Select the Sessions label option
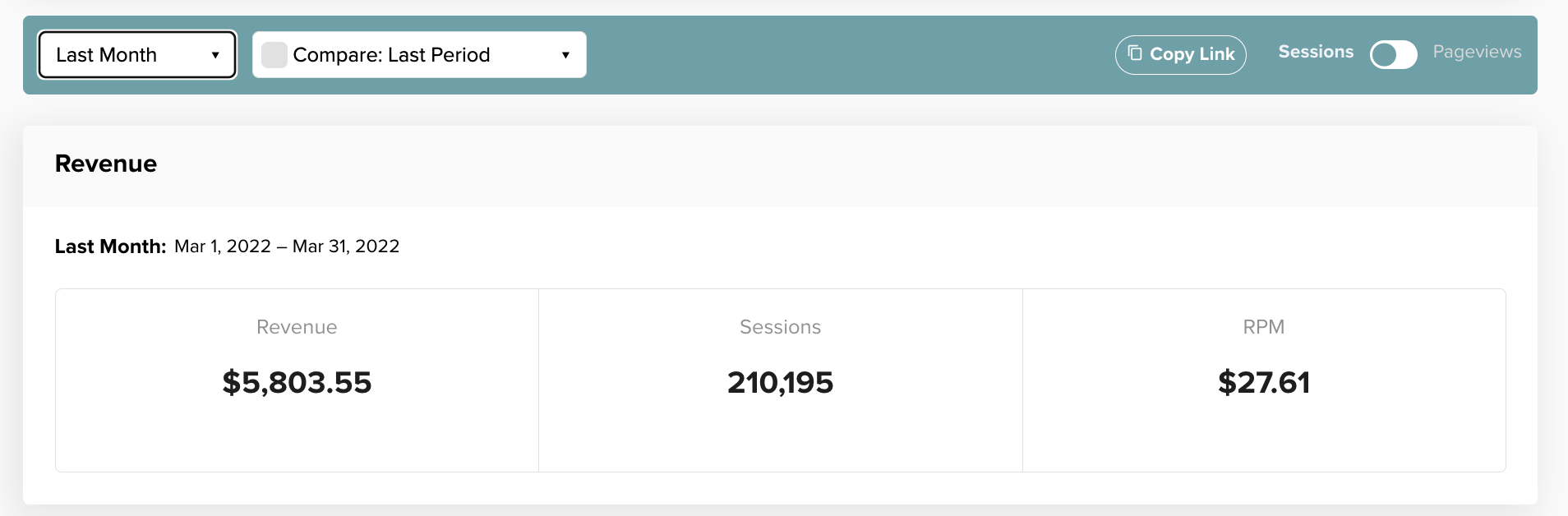The height and width of the screenshot is (516, 1568). coord(1316,52)
